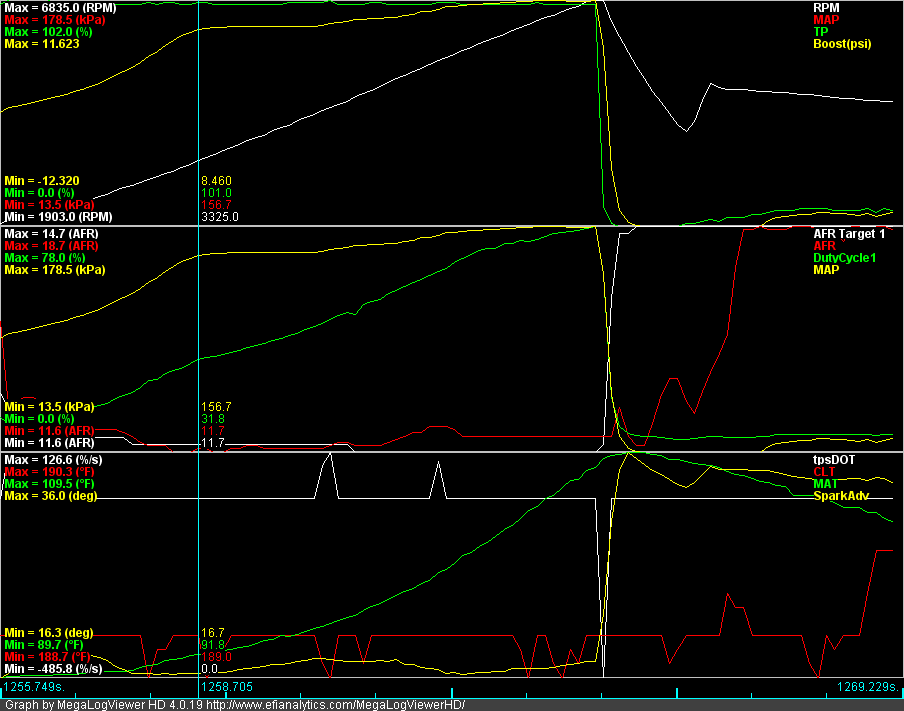The height and width of the screenshot is (711, 904).
Task: Select the red MAP legend in top graph
Action: [x=827, y=19]
